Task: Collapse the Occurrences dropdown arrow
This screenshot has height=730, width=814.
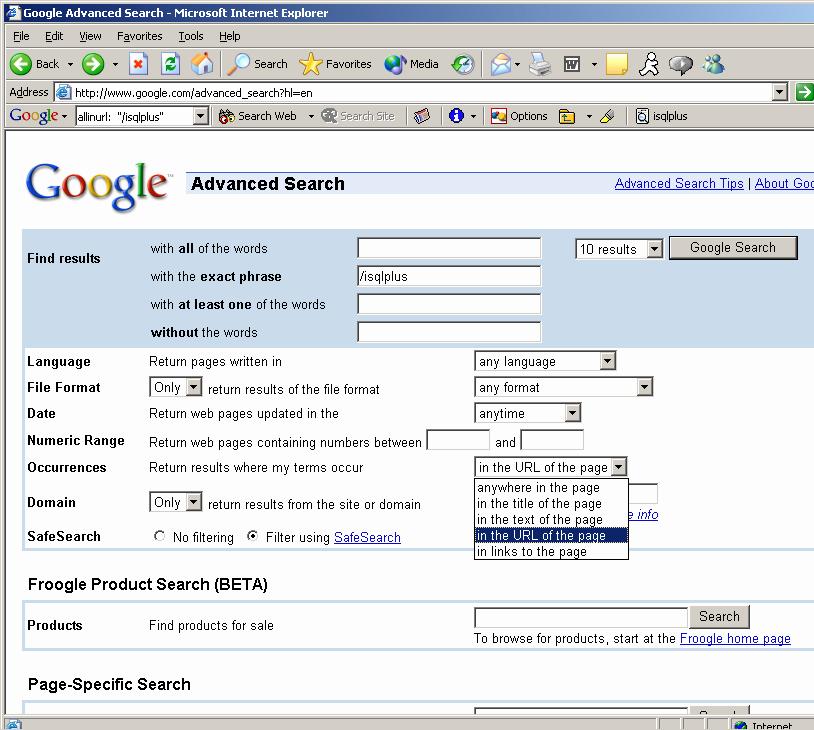Action: 618,467
